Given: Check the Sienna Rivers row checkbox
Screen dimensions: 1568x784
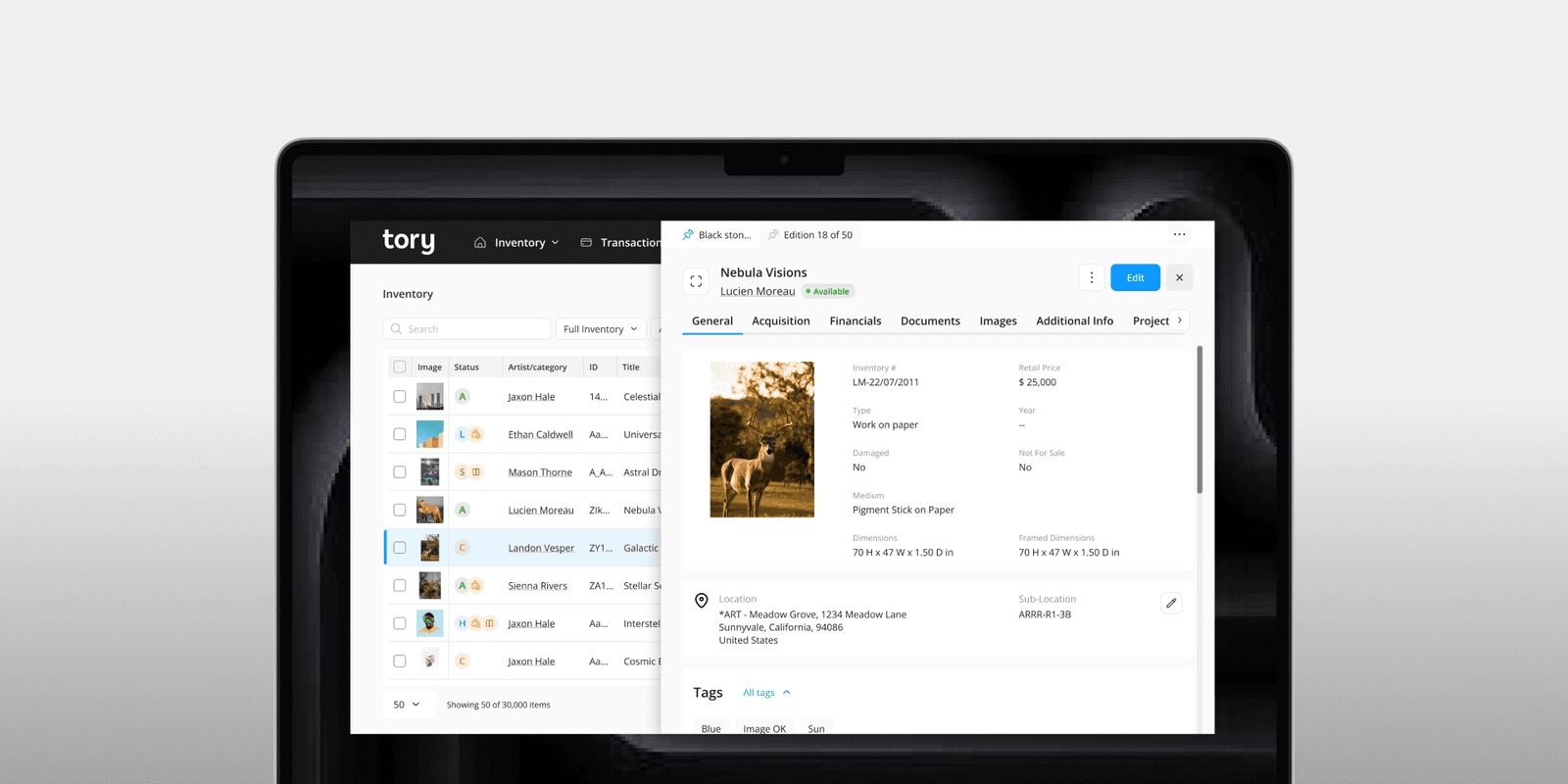Looking at the screenshot, I should (x=399, y=585).
